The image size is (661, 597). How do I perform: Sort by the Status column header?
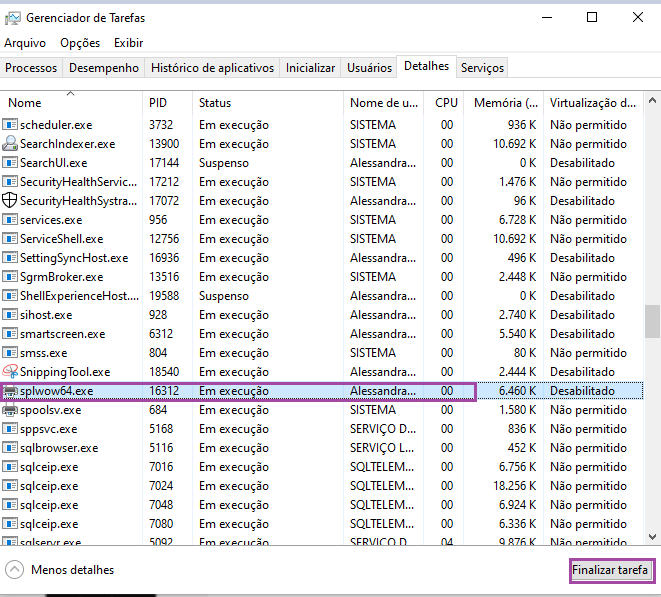pyautogui.click(x=268, y=102)
